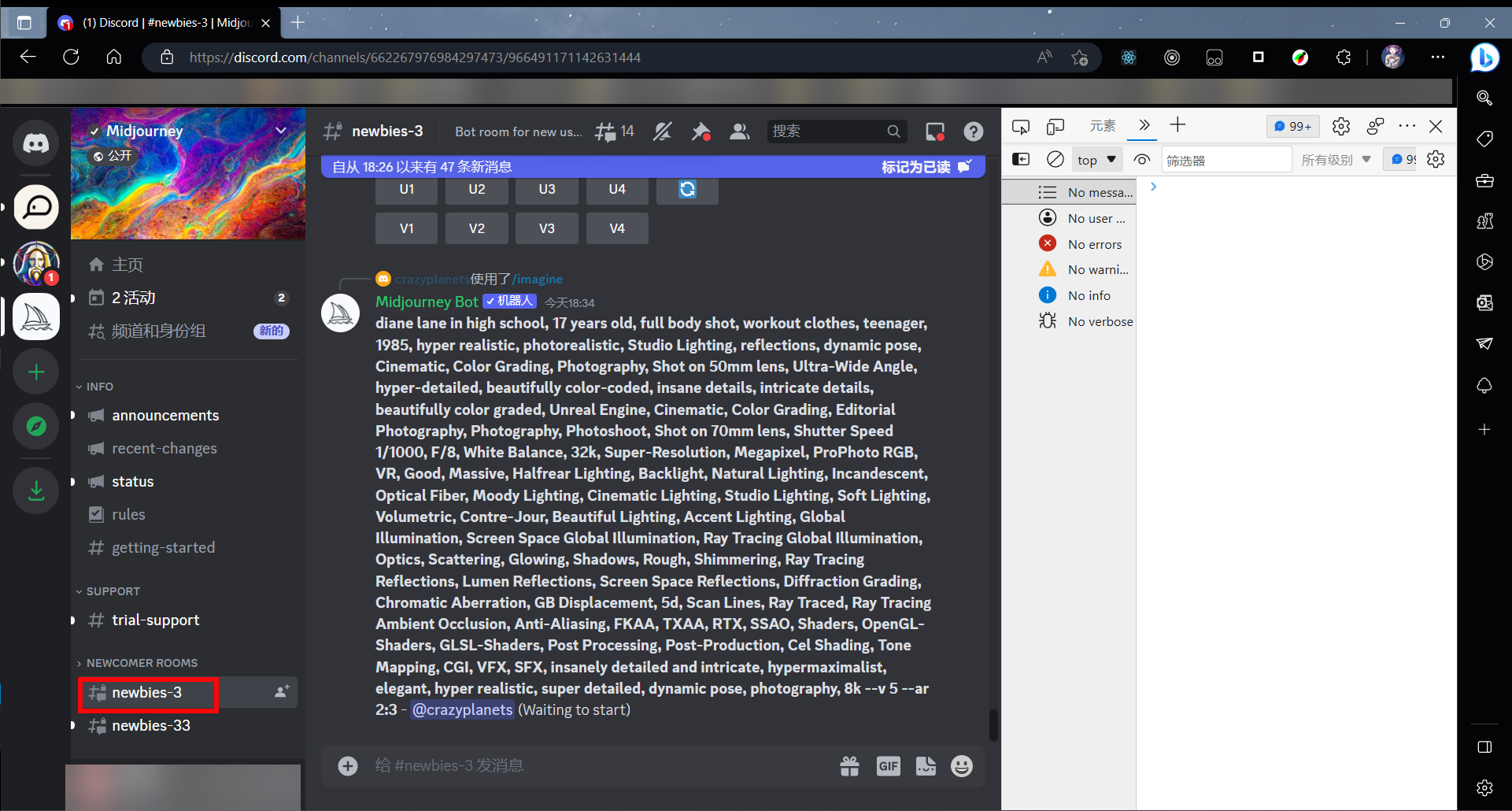This screenshot has width=1512, height=811.
Task: Open the rules channel
Action: tap(187, 514)
